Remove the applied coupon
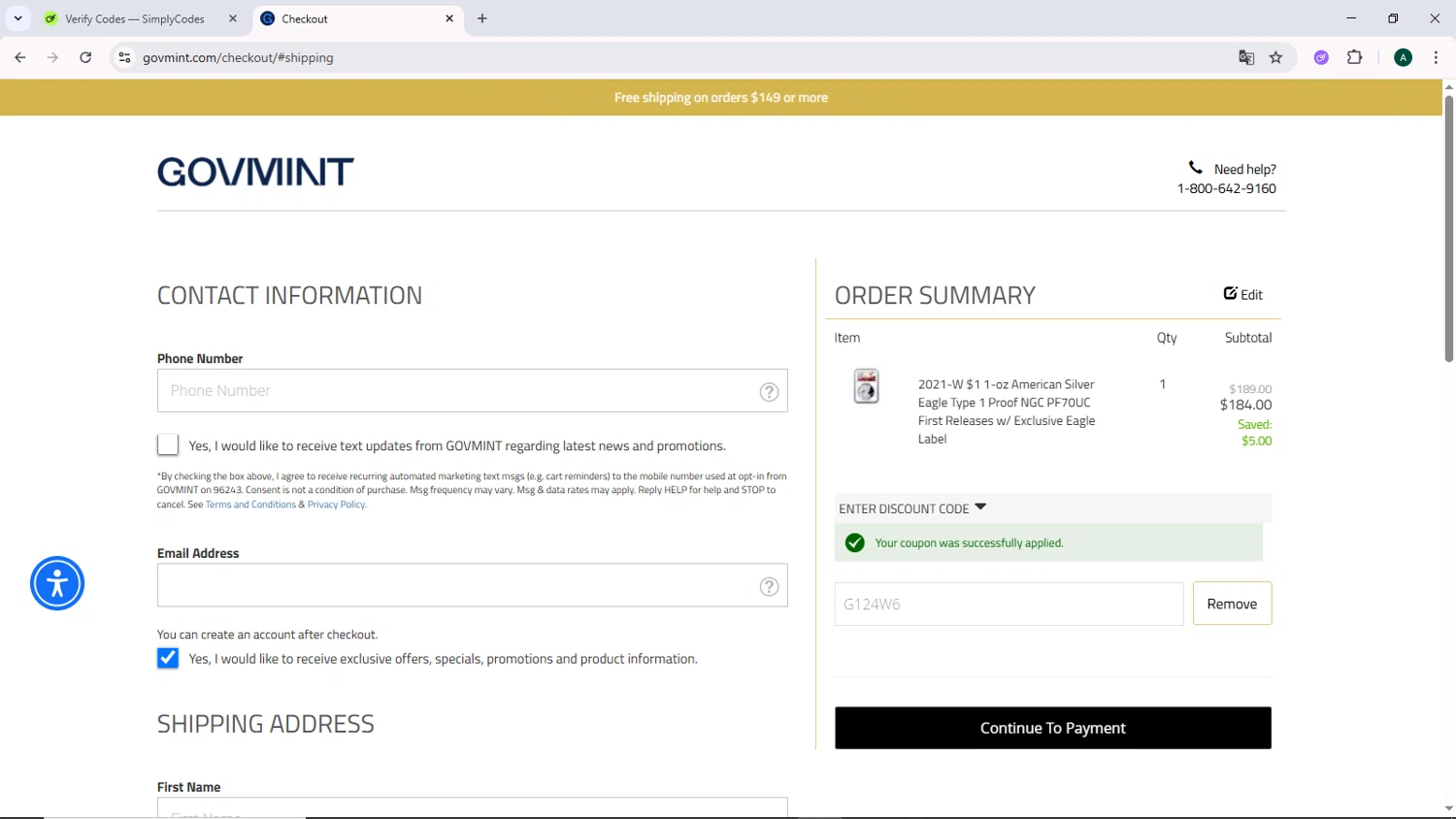The image size is (1456, 819). point(1232,604)
